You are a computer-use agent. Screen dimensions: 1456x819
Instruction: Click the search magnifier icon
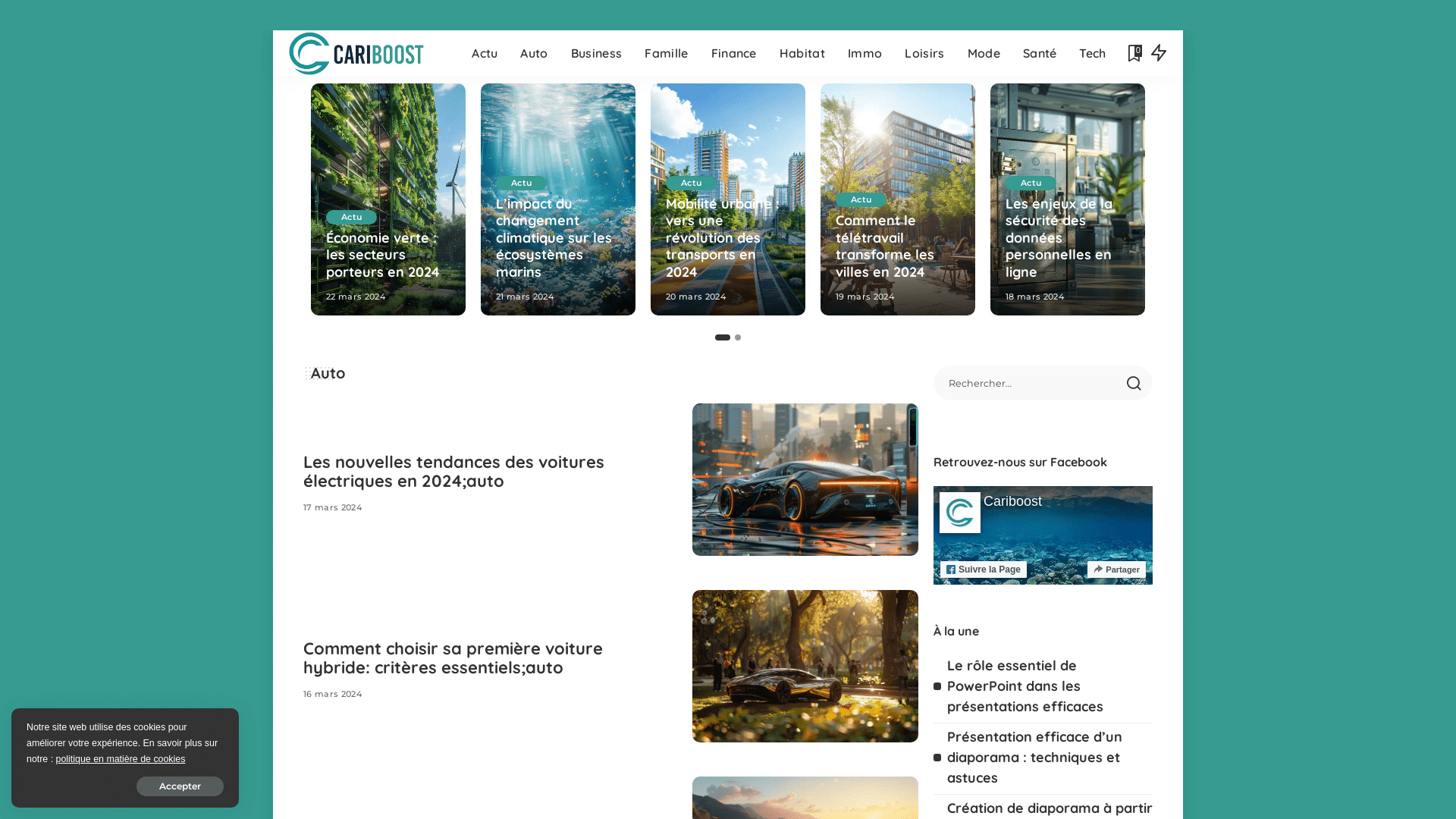(1134, 384)
